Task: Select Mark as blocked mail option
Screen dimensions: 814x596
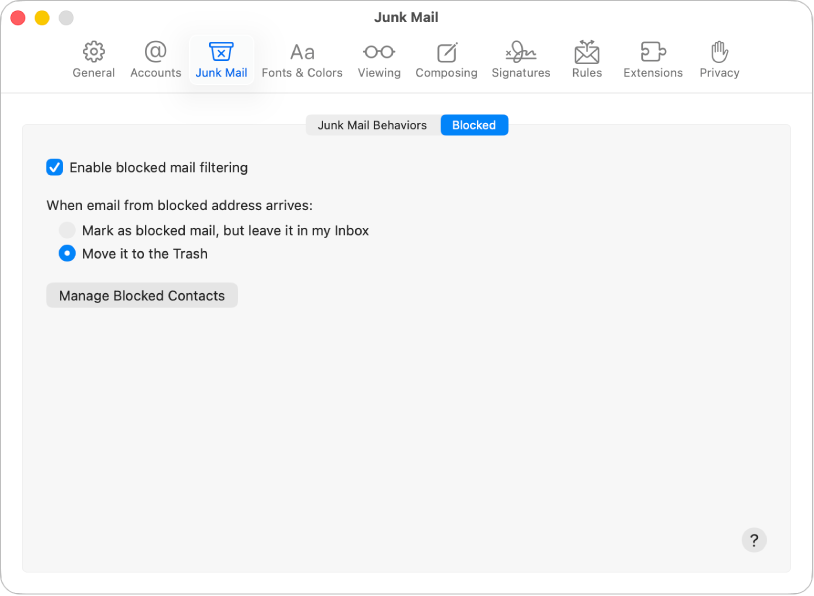Action: 67,230
